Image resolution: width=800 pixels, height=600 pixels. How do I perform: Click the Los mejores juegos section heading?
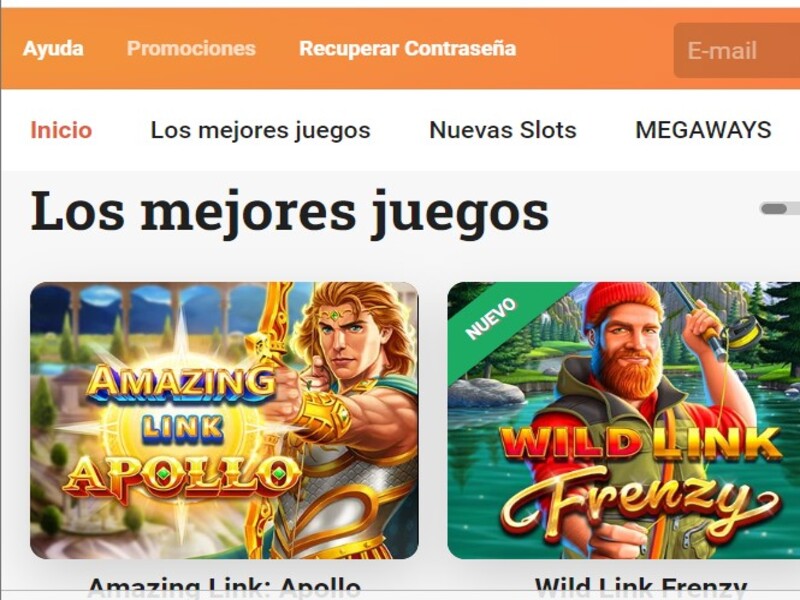pos(290,211)
